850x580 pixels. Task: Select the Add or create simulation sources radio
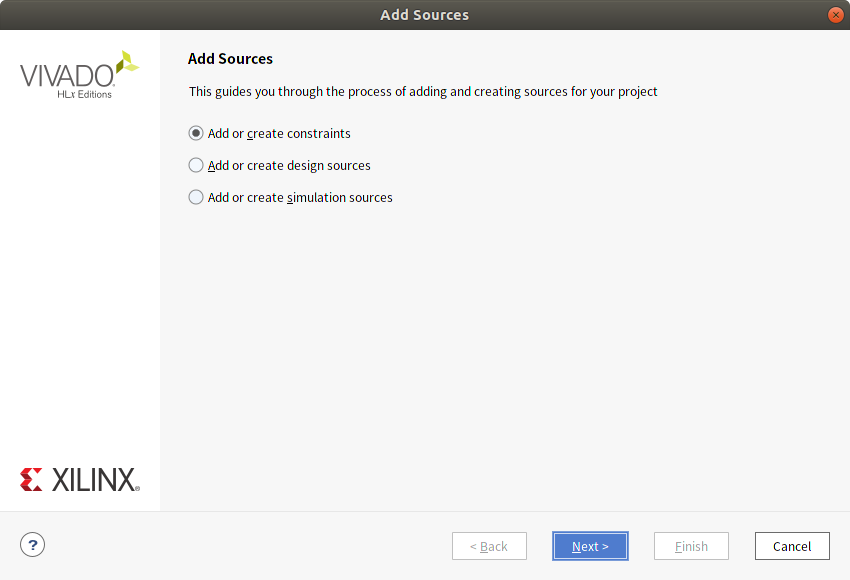tap(196, 197)
